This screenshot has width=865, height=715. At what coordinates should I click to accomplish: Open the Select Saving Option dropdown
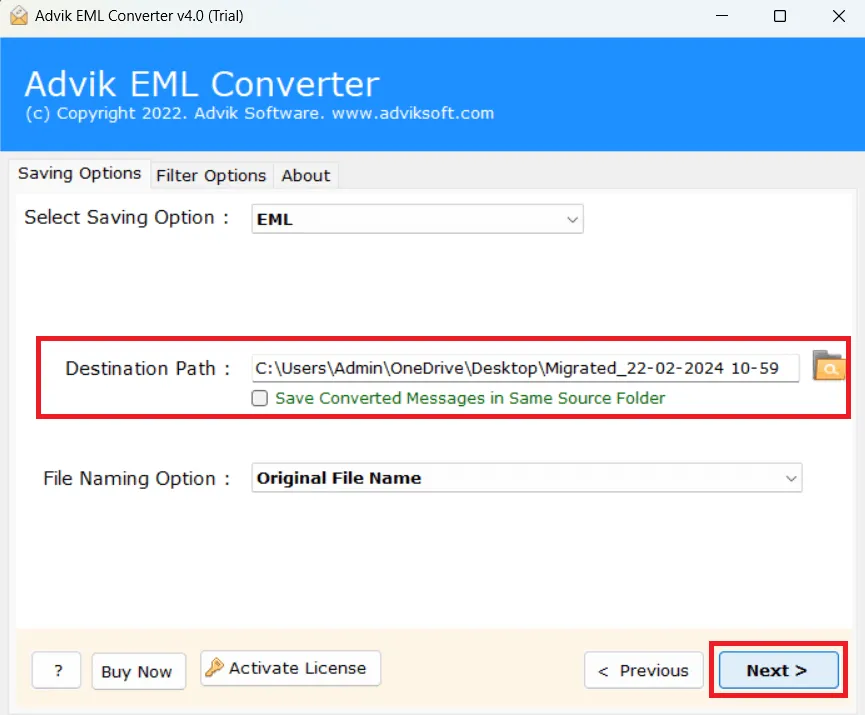(417, 219)
